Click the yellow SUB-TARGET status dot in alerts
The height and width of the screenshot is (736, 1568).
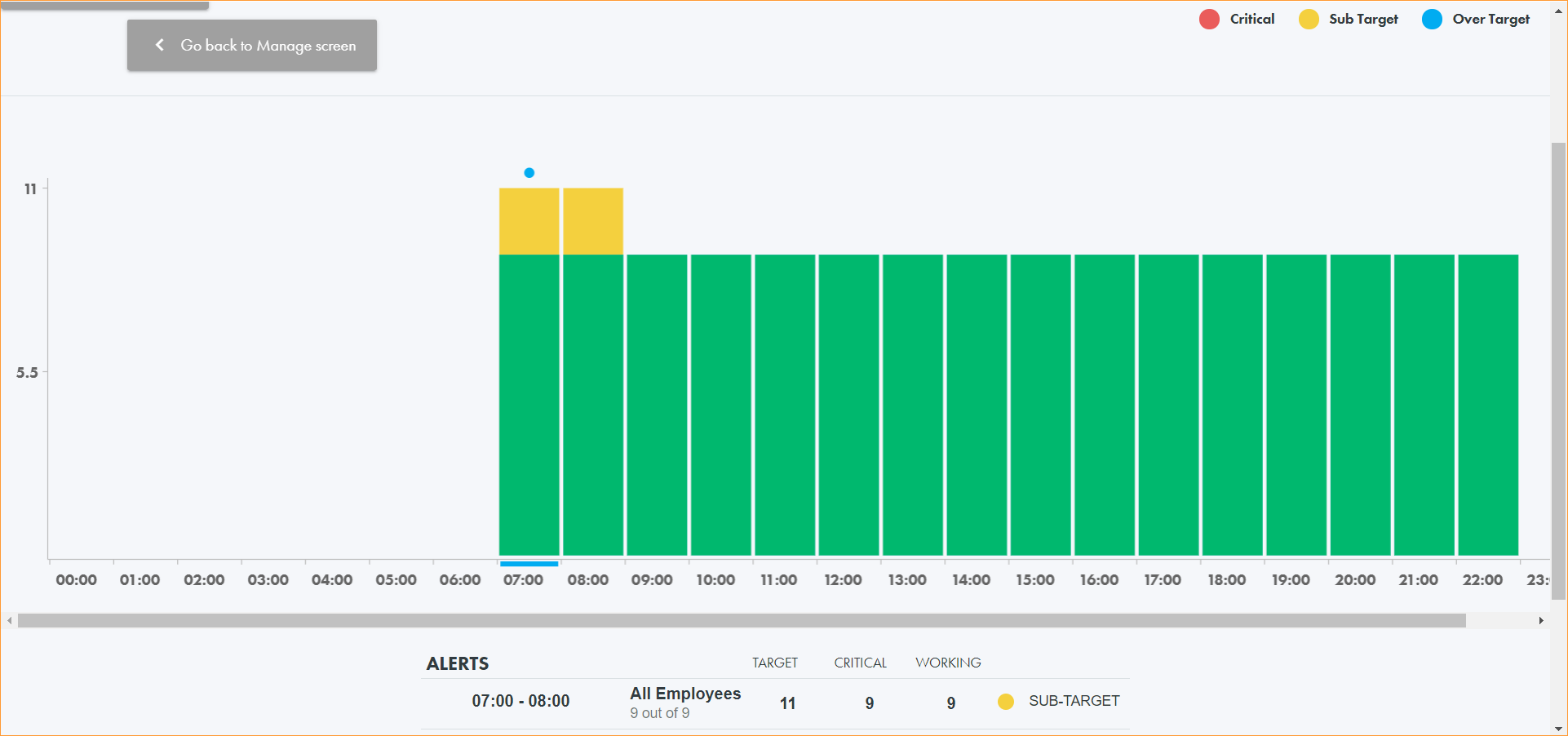click(1006, 702)
